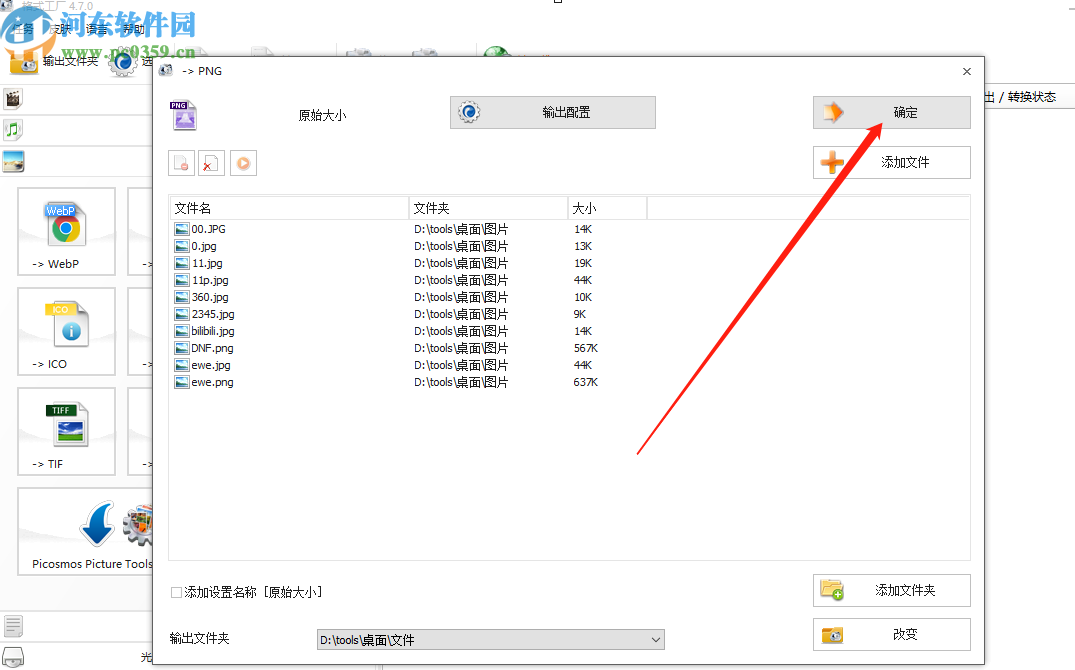Select file DNF.png in the list
This screenshot has height=670, width=1075.
tap(212, 348)
